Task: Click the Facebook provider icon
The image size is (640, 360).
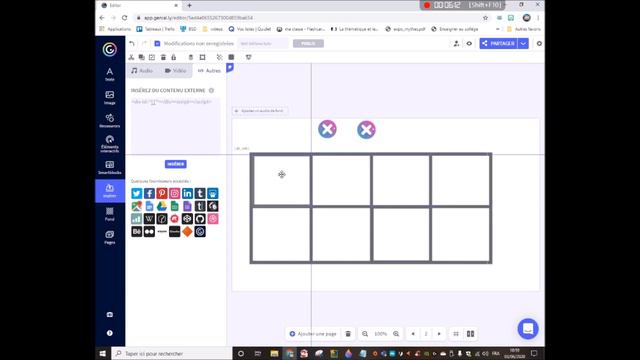Action: coord(149,193)
